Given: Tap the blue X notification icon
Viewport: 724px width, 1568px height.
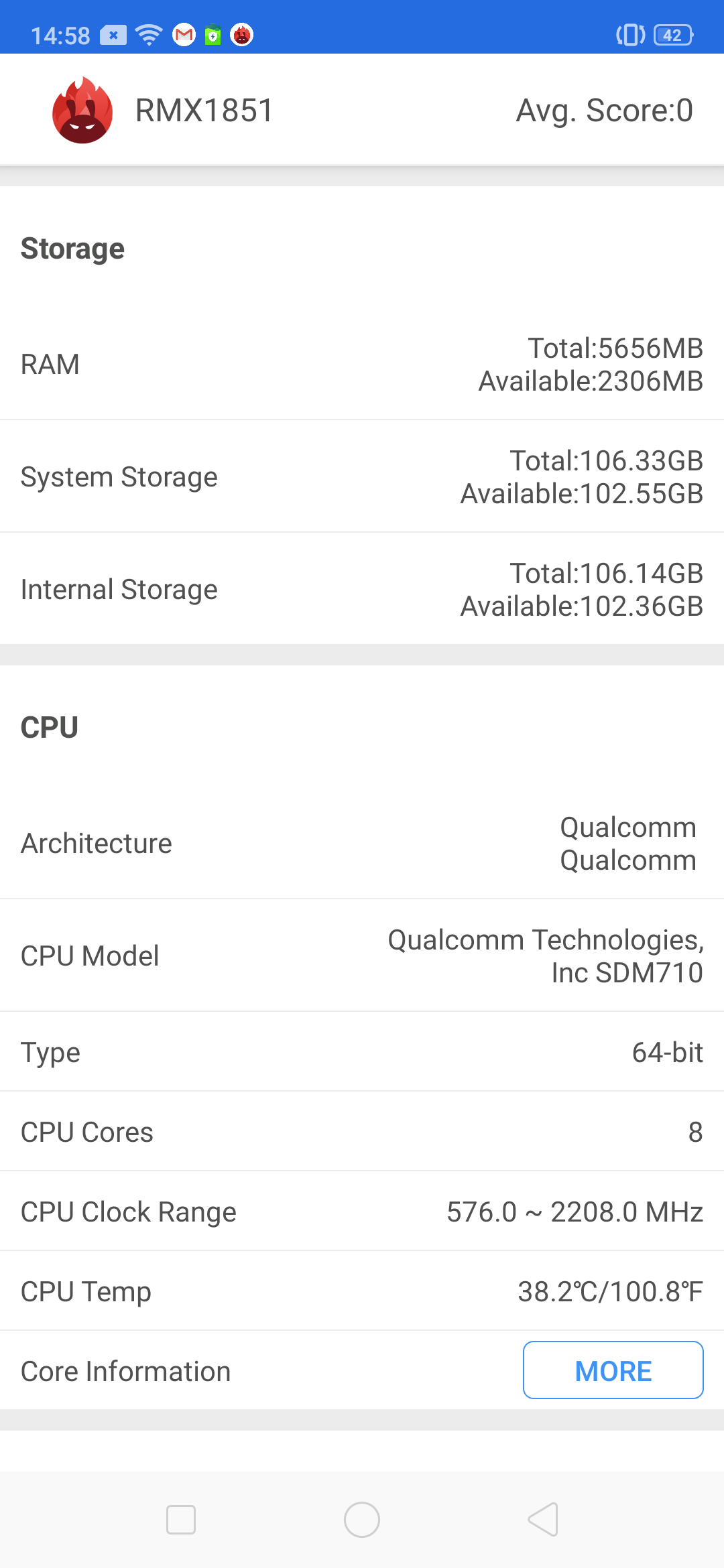Looking at the screenshot, I should (113, 35).
